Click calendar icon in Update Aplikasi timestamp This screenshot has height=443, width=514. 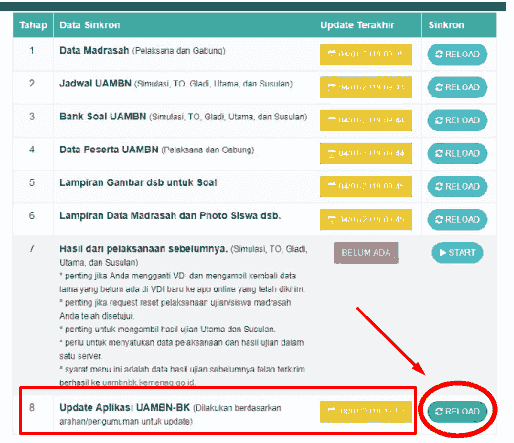(332, 410)
